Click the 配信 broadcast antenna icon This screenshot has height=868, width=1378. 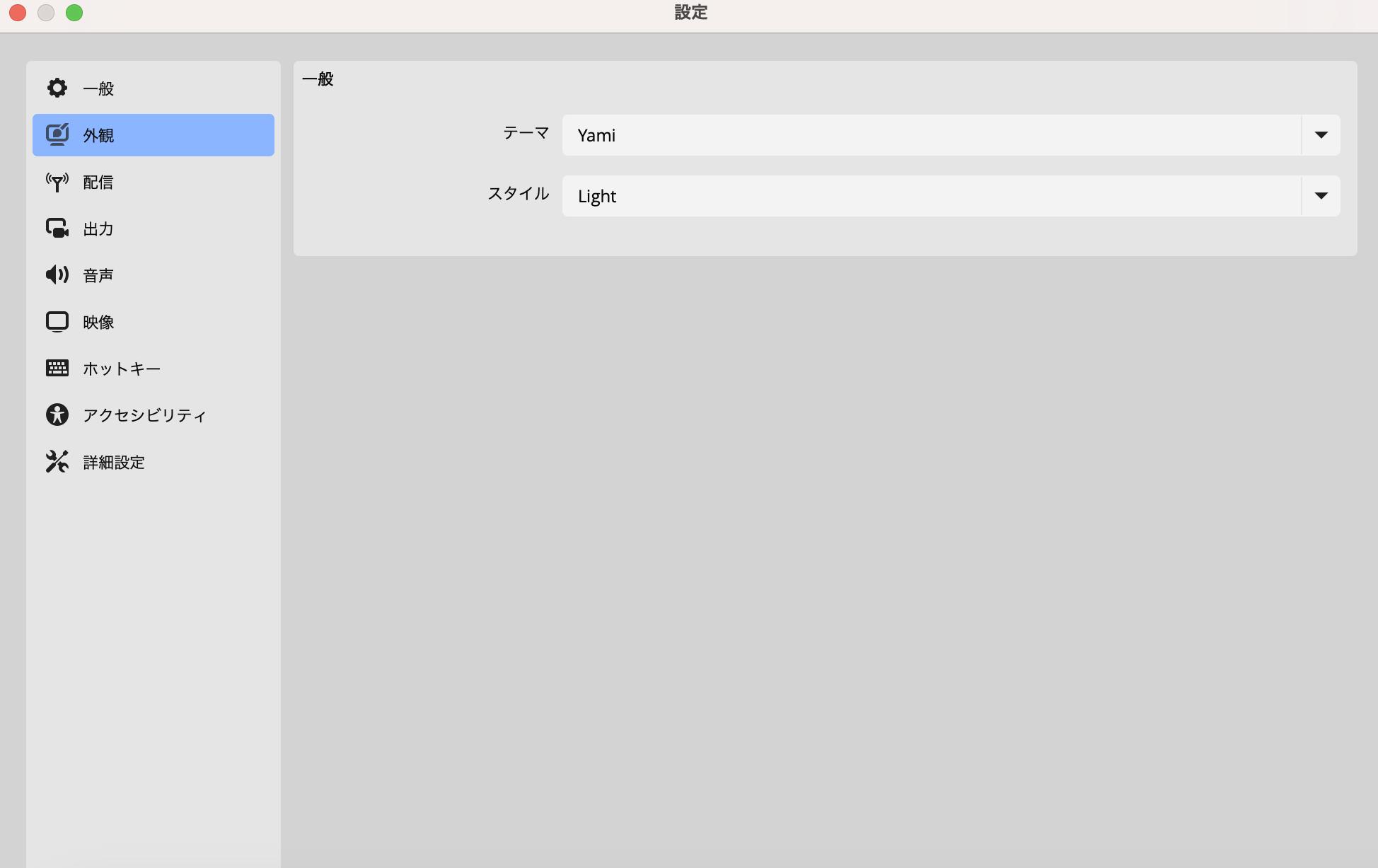click(x=57, y=182)
